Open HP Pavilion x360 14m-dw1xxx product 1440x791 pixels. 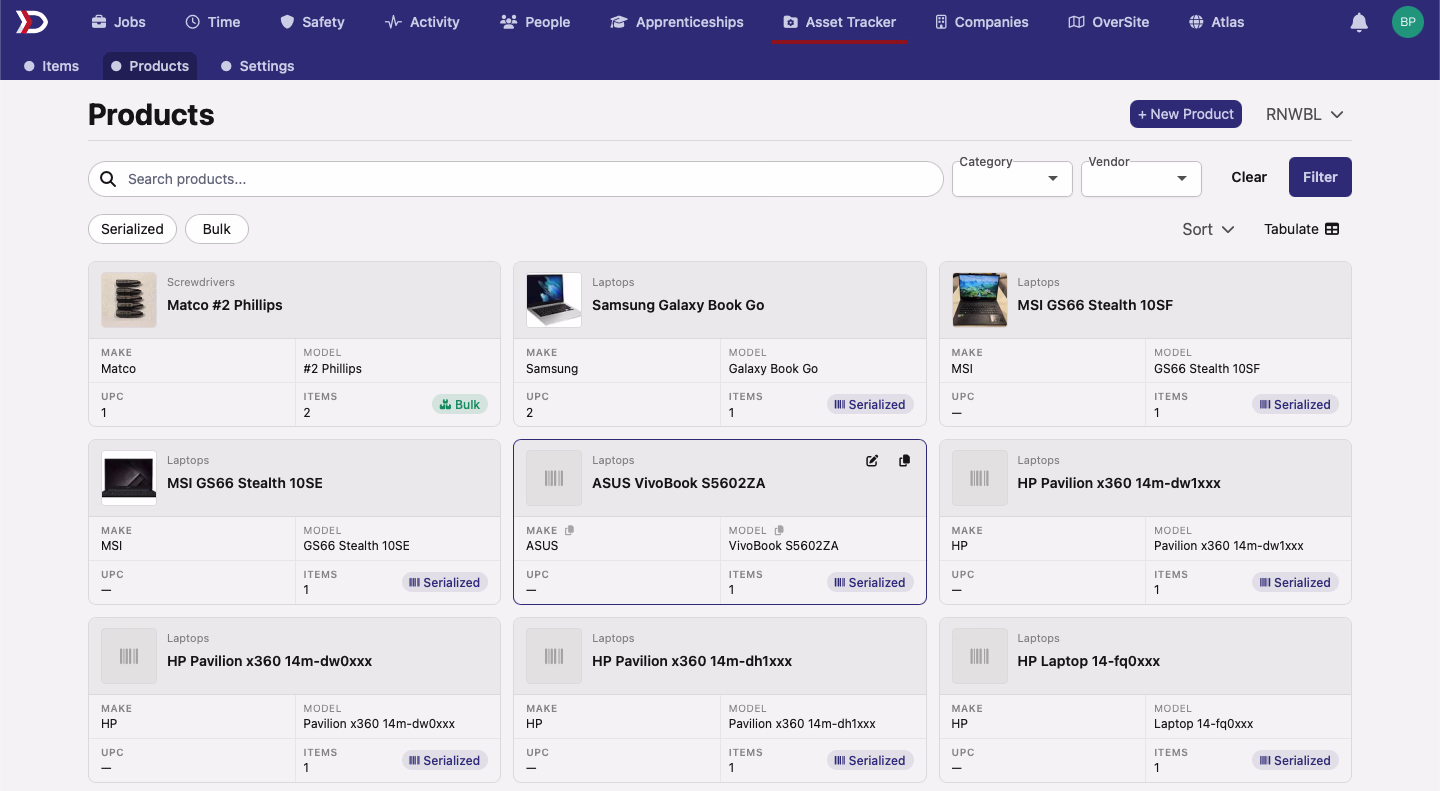[1119, 483]
